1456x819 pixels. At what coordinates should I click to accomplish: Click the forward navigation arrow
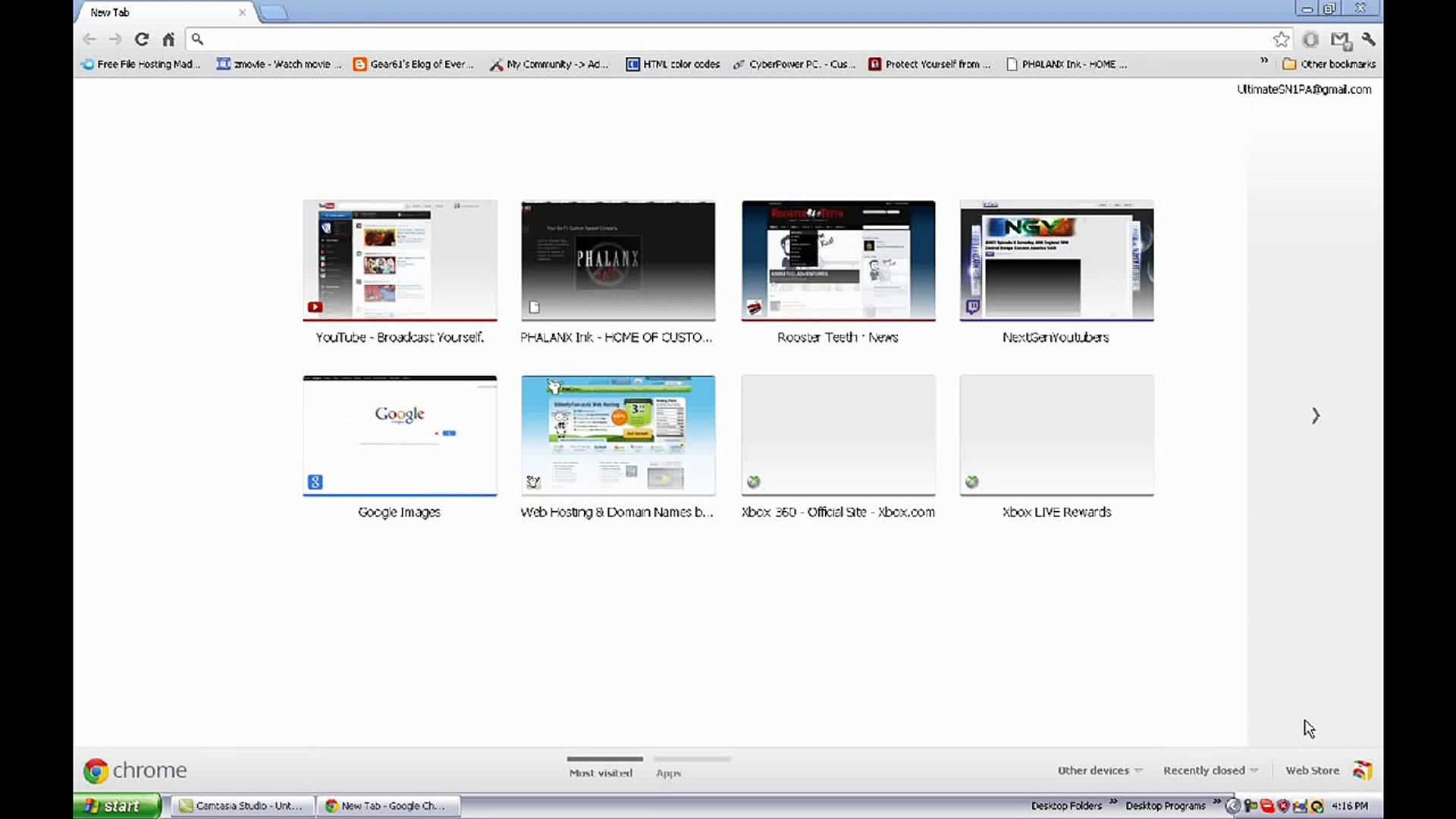point(115,39)
